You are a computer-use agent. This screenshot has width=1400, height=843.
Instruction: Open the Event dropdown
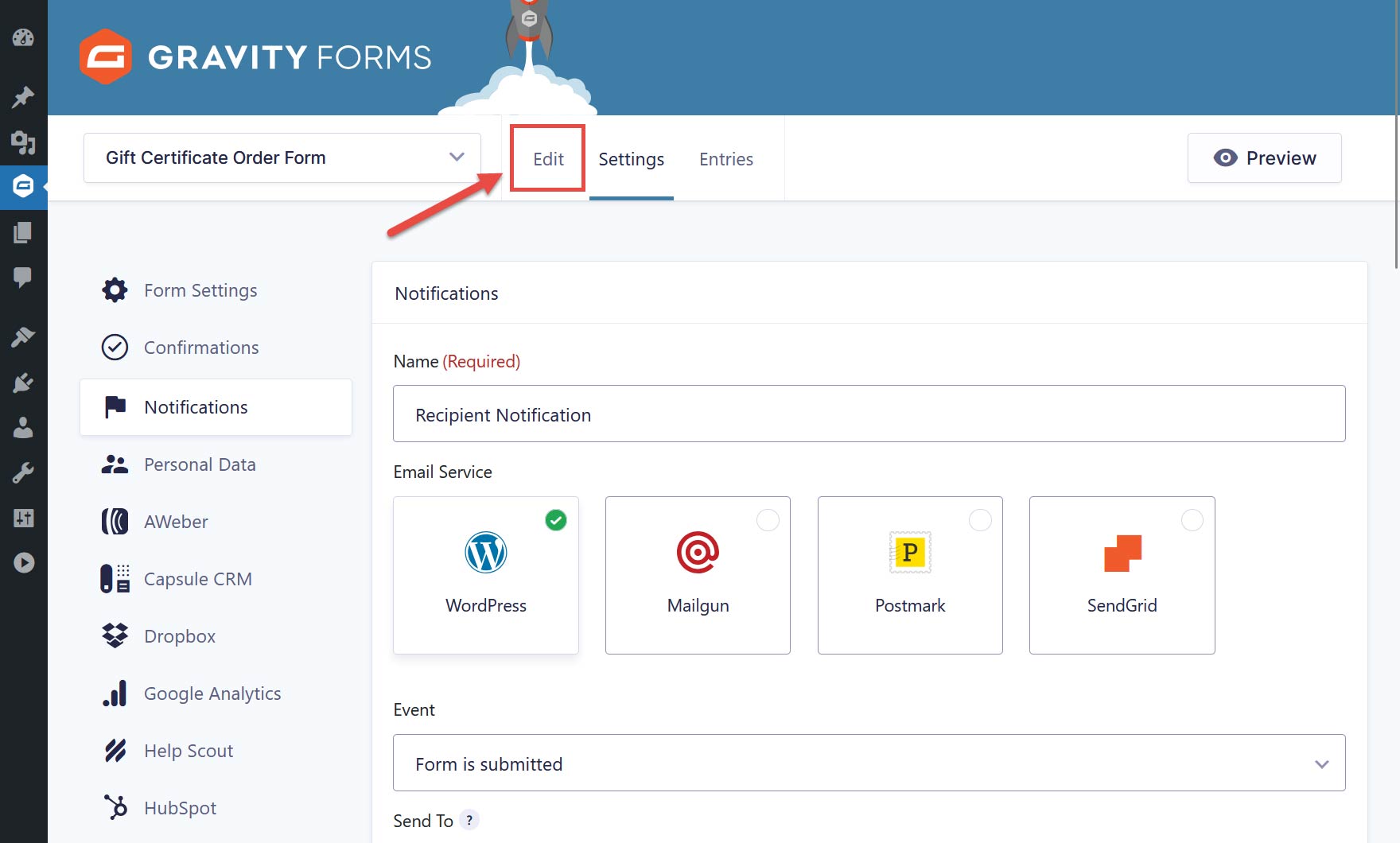(869, 763)
